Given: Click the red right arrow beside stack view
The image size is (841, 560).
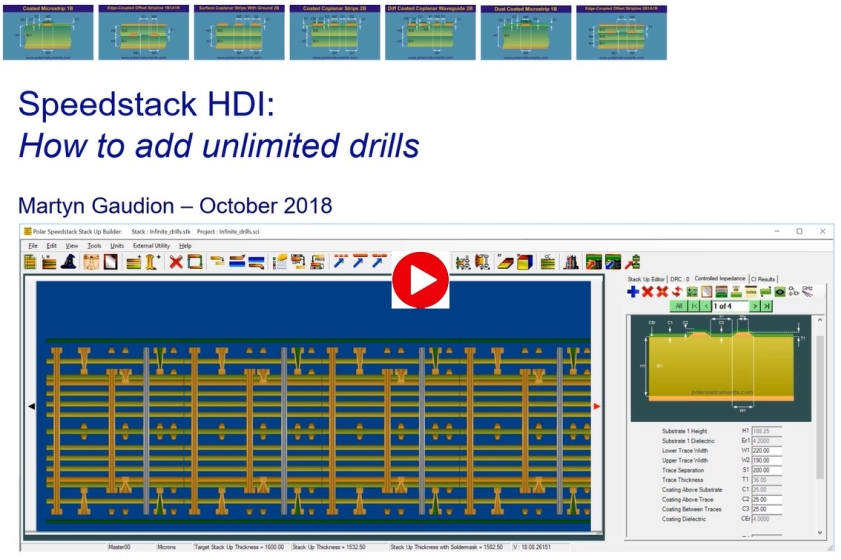Looking at the screenshot, I should (x=596, y=407).
